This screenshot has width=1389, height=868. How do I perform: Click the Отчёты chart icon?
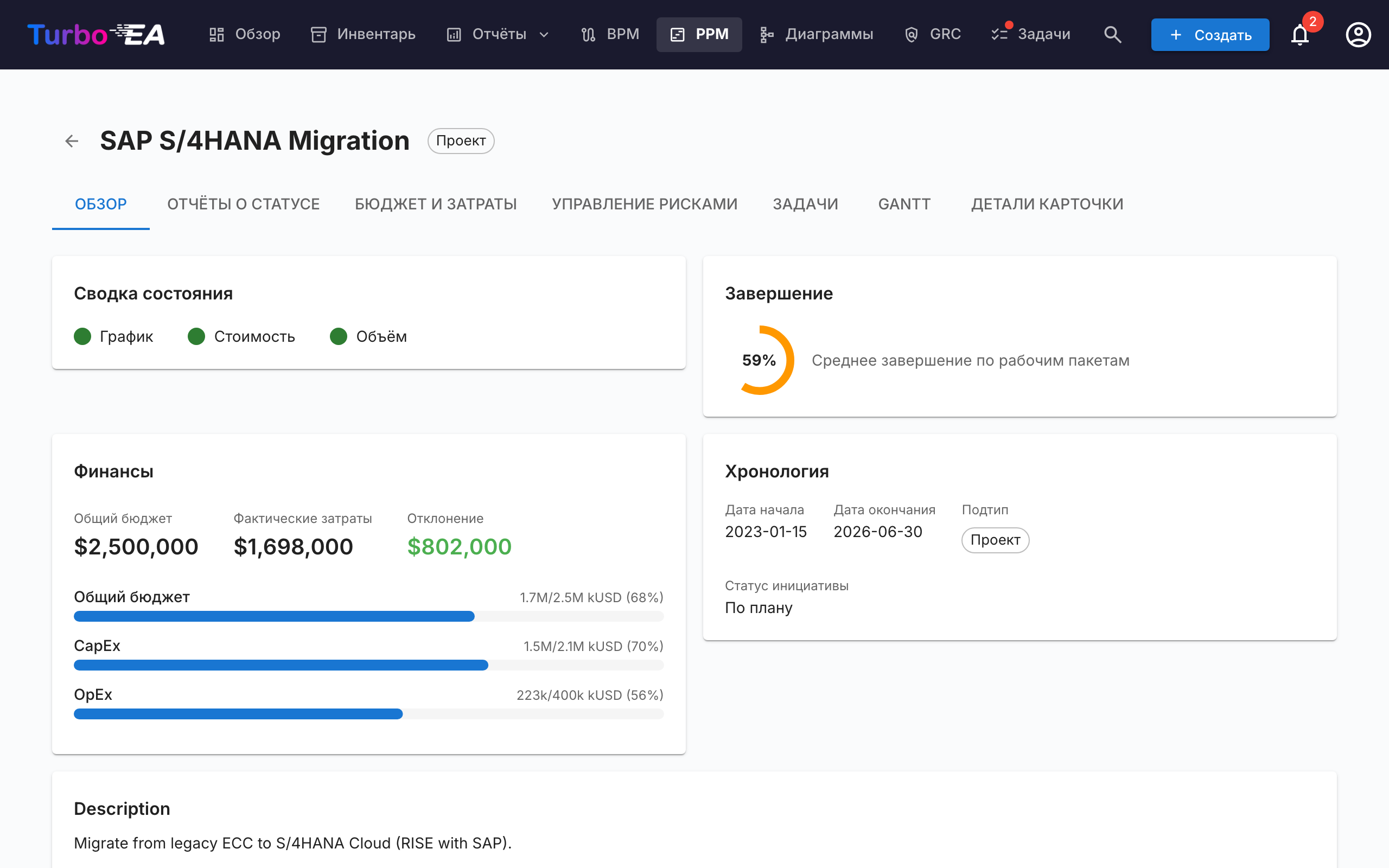[454, 34]
